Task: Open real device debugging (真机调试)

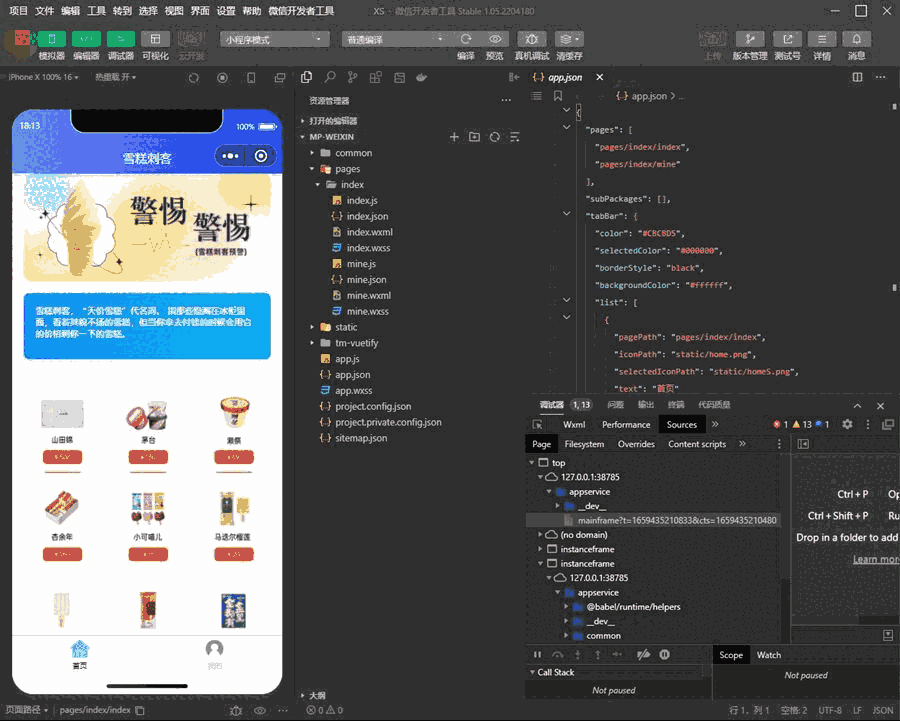Action: (531, 39)
